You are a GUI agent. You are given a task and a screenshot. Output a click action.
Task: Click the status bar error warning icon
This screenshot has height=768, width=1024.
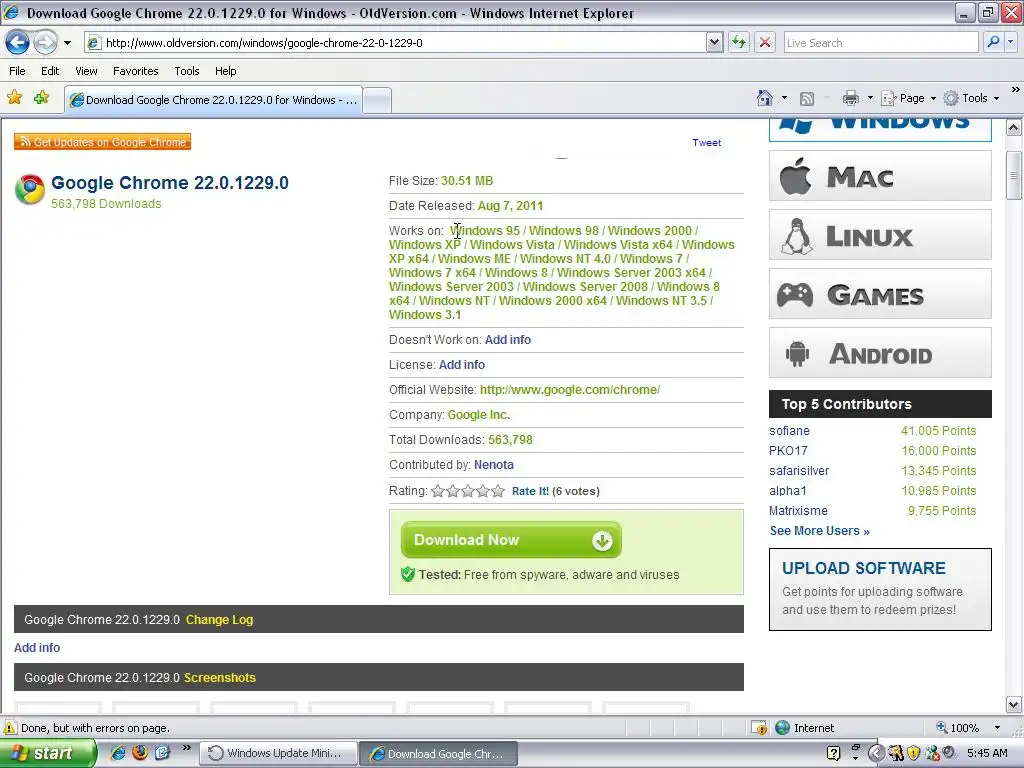(10, 728)
